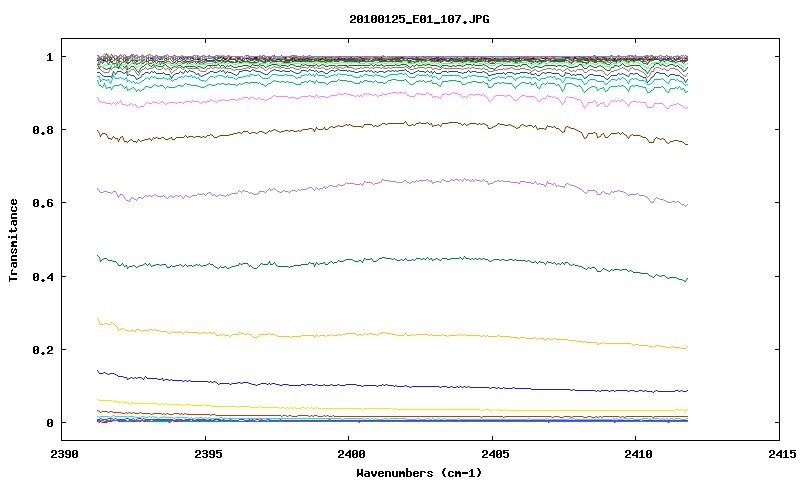This screenshot has width=800, height=480.
Task: Click the yellow spectrum curve near 0.04
Action: (393, 409)
